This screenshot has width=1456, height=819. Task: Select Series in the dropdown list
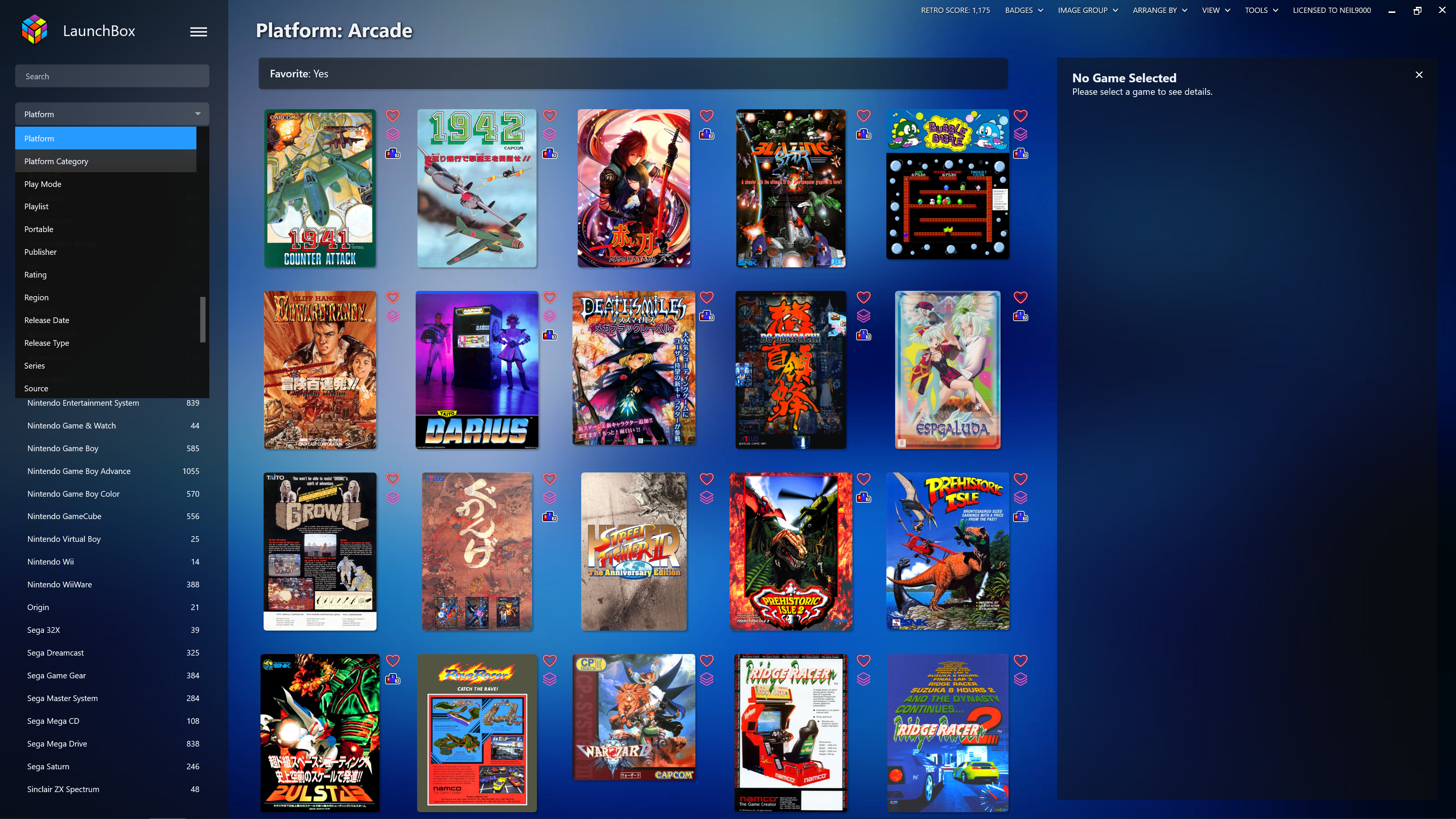click(106, 366)
